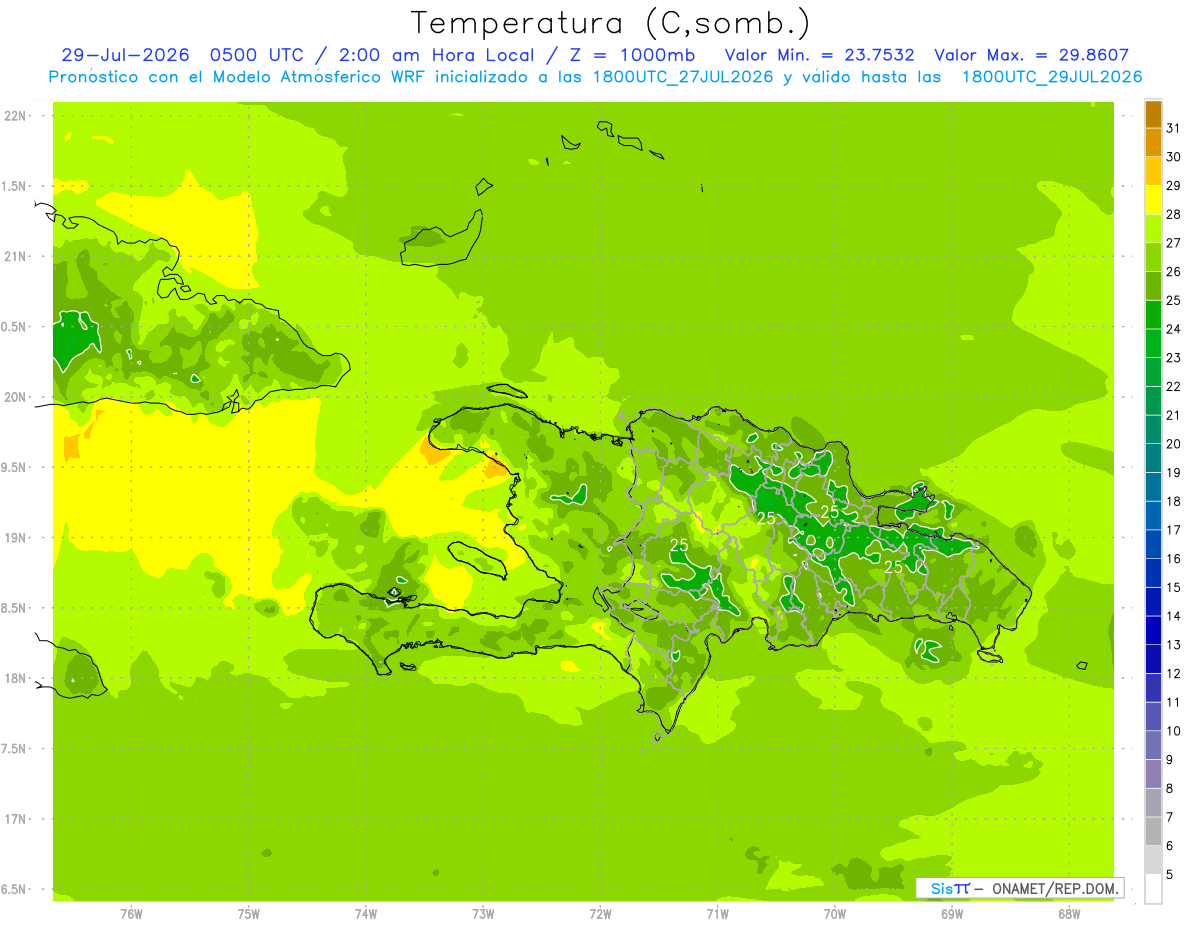The height and width of the screenshot is (927, 1200).
Task: Select "Valor Min. = 23.7532" readout
Action: click(820, 55)
